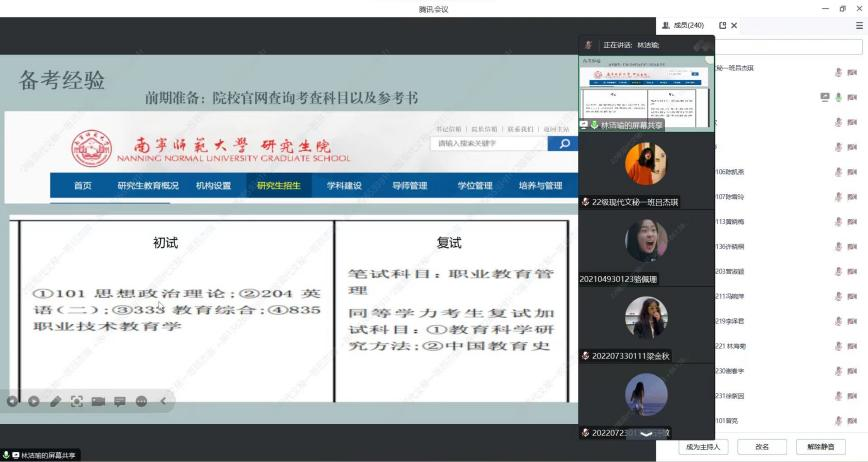Image resolution: width=868 pixels, height=462 pixels.
Task: Click the camera icon in slide toolbar
Action: tap(98, 401)
